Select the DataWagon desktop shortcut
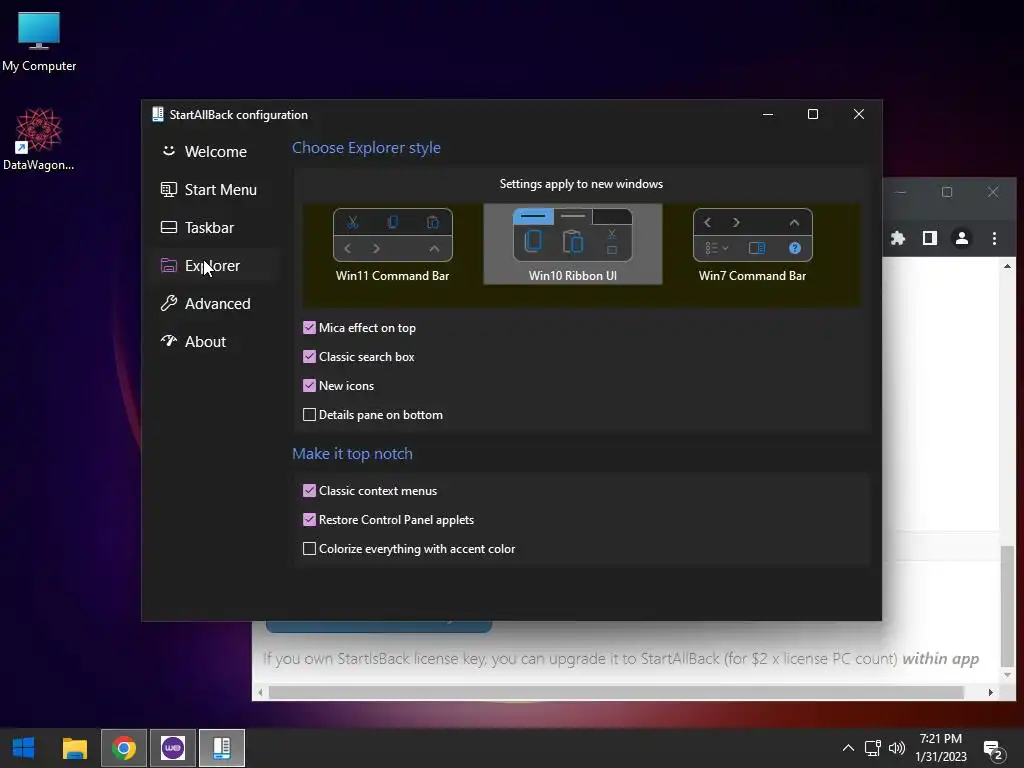This screenshot has width=1024, height=768. click(39, 140)
